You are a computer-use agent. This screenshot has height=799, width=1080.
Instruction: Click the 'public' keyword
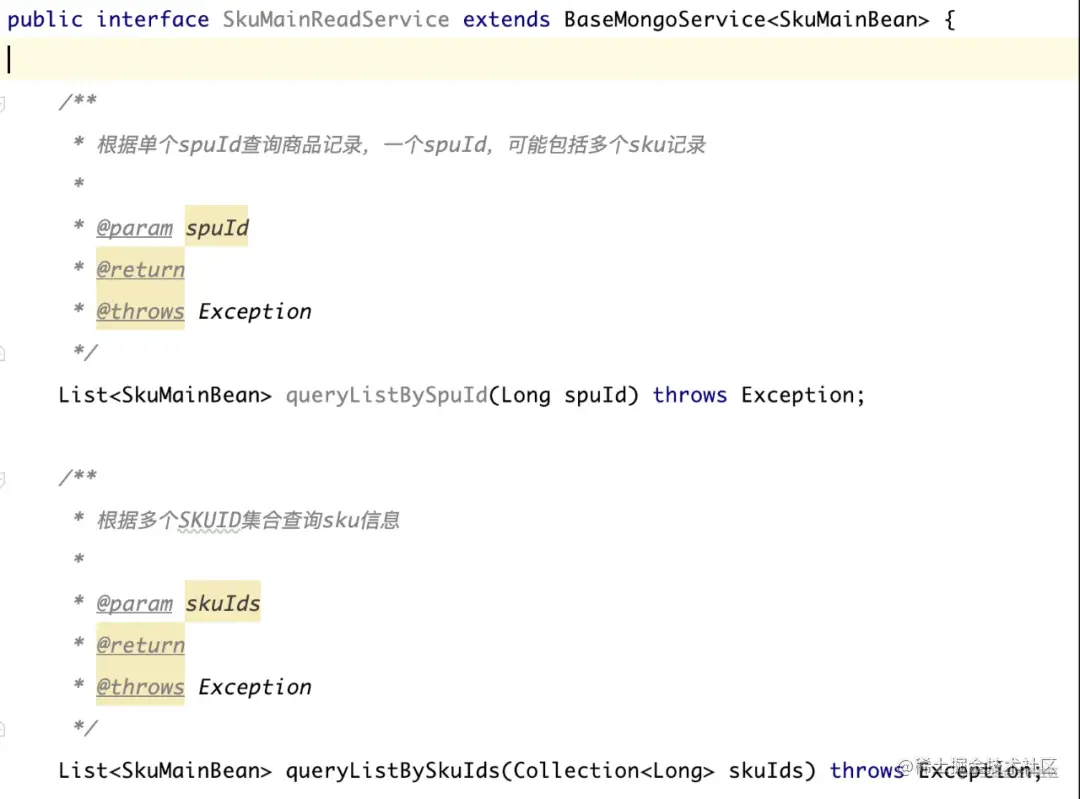pos(45,19)
